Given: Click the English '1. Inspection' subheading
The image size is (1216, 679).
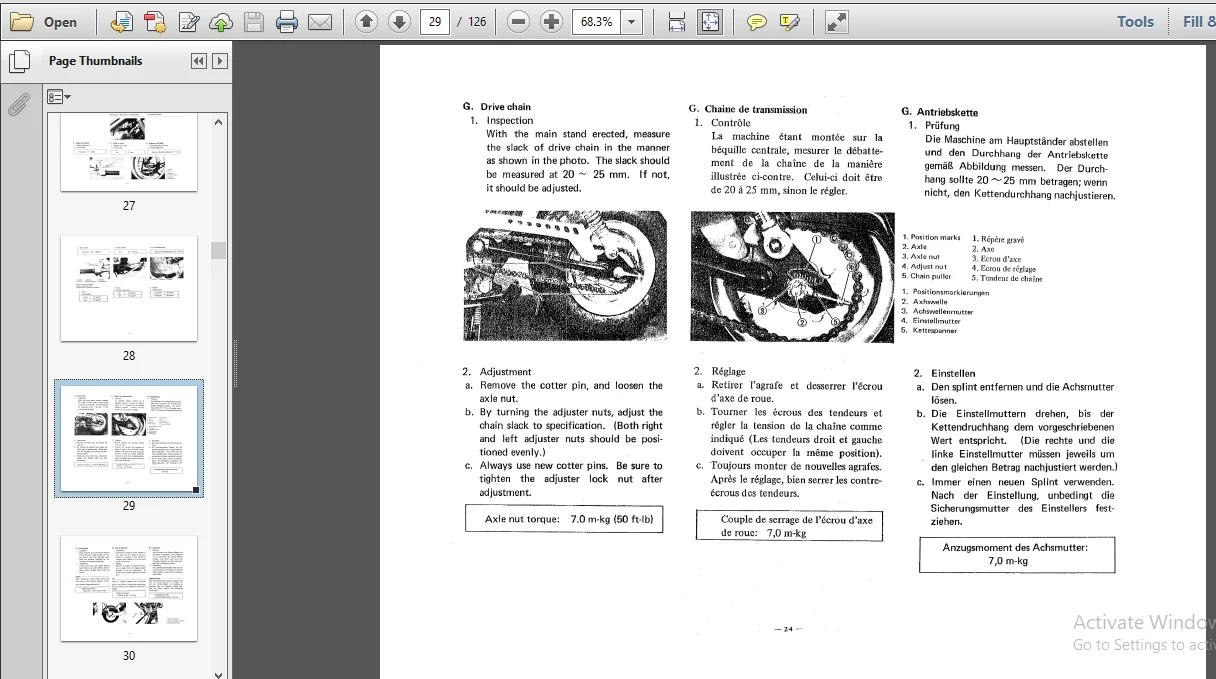Looking at the screenshot, I should (x=502, y=120).
